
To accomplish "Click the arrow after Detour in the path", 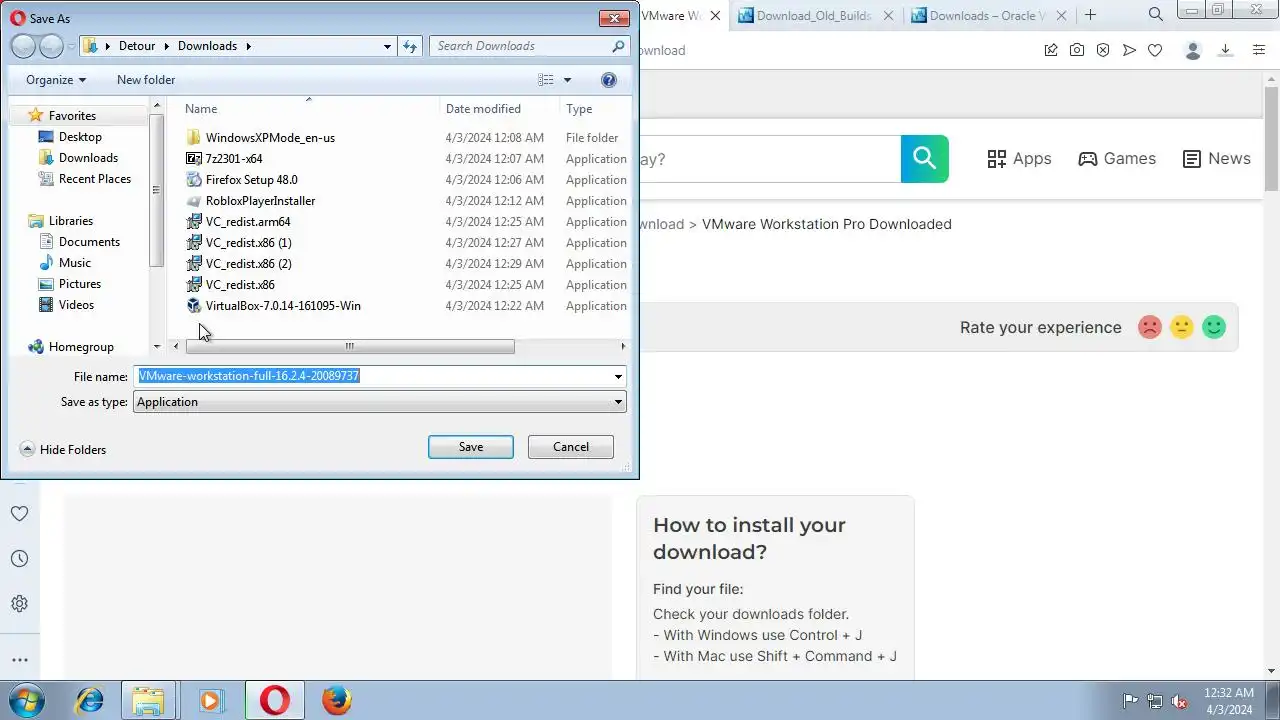I will coord(166,46).
